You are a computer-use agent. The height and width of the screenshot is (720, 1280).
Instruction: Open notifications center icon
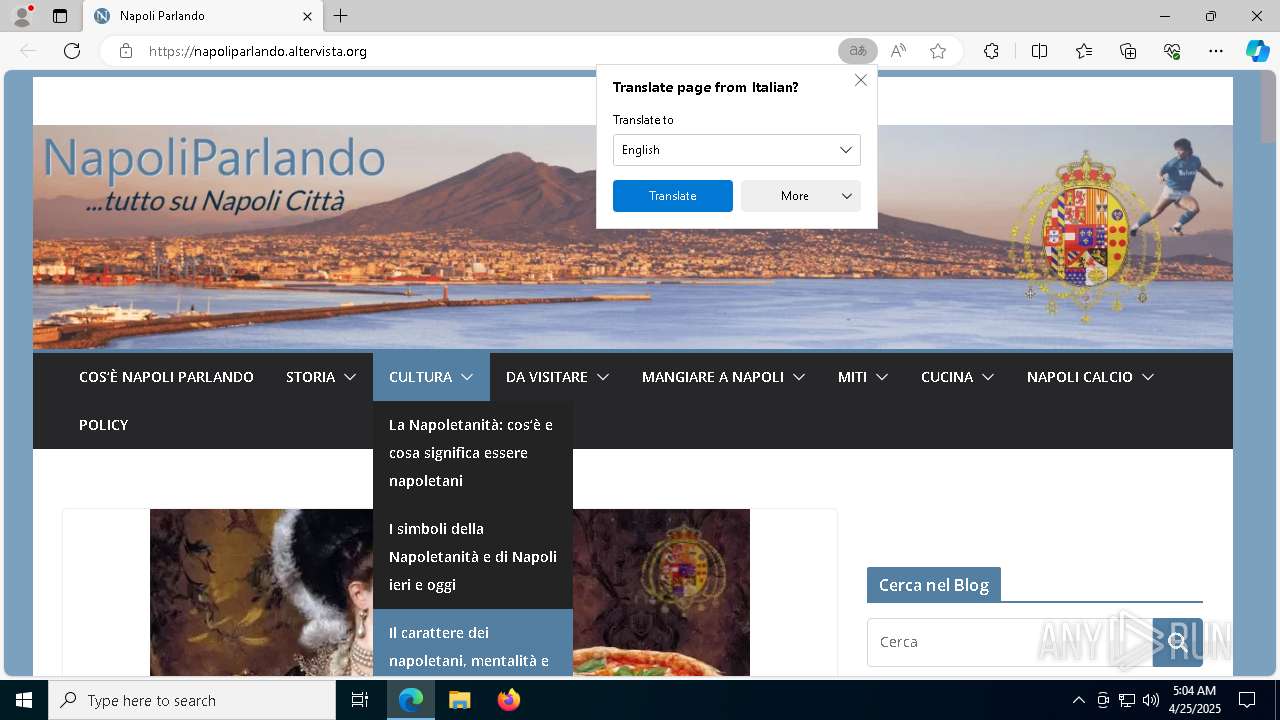[1247, 700]
